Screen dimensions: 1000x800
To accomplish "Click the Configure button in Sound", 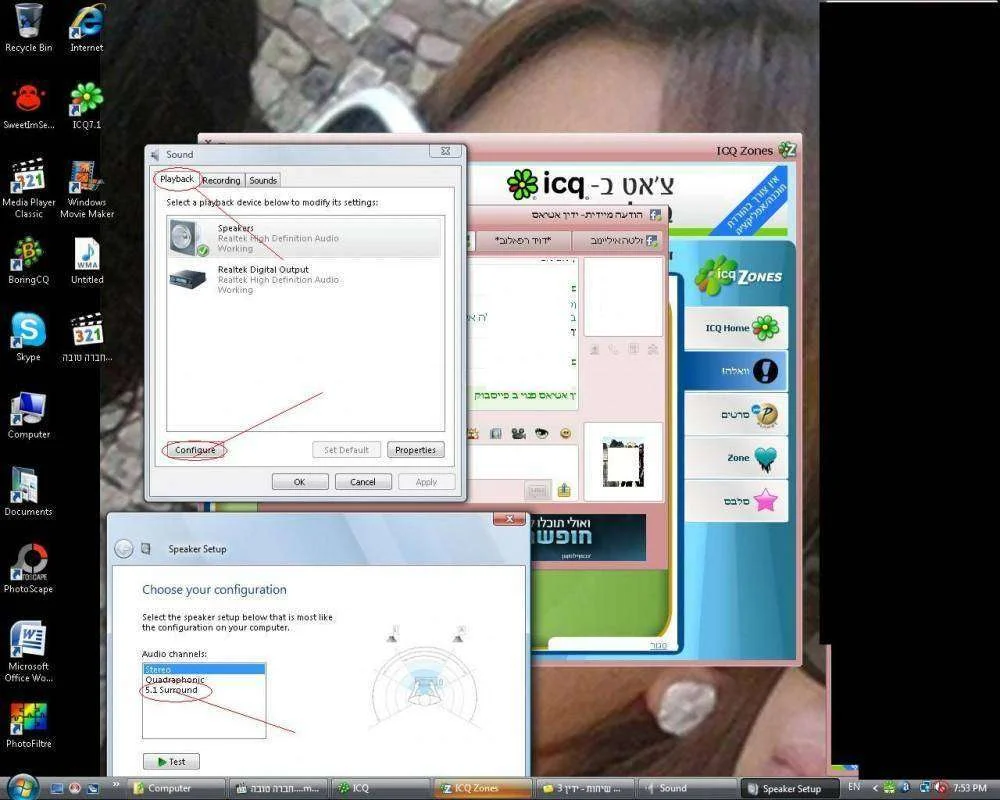I will point(195,450).
